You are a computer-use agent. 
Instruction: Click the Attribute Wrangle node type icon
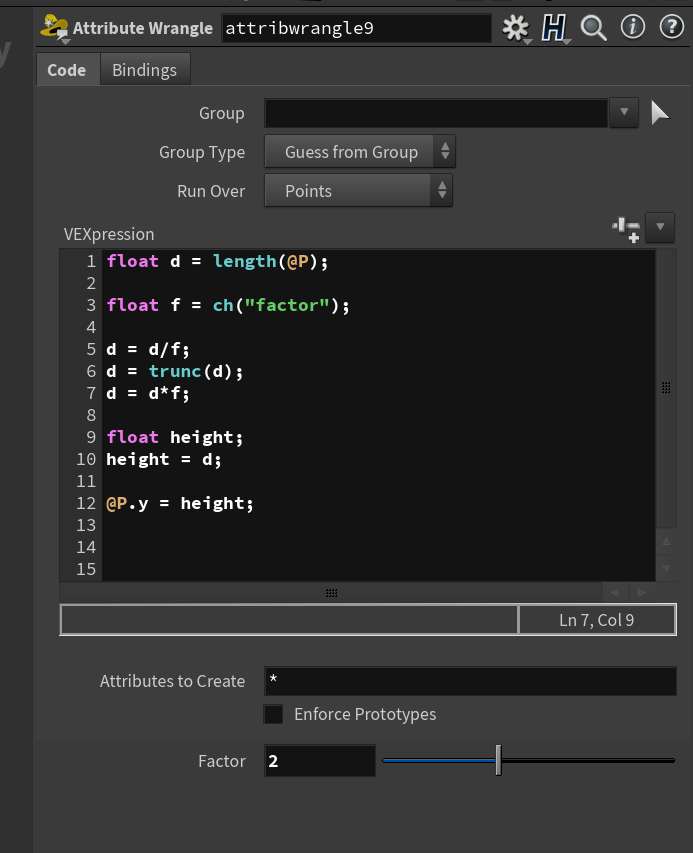coord(54,28)
